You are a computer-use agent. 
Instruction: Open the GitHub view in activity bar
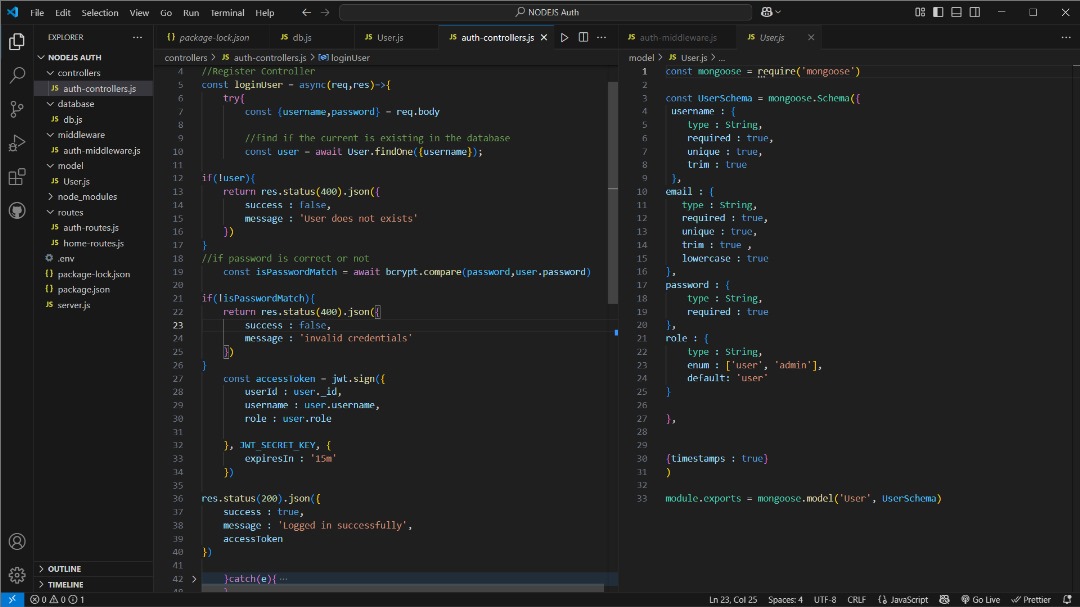point(17,211)
